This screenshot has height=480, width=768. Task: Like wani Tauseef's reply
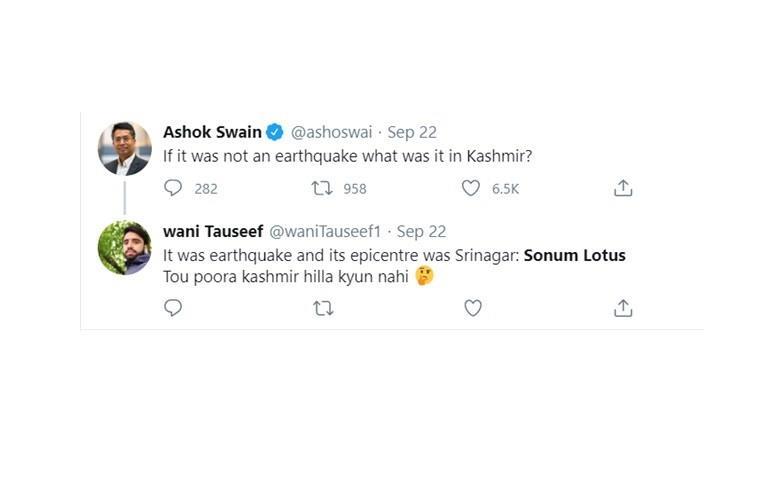tap(472, 308)
